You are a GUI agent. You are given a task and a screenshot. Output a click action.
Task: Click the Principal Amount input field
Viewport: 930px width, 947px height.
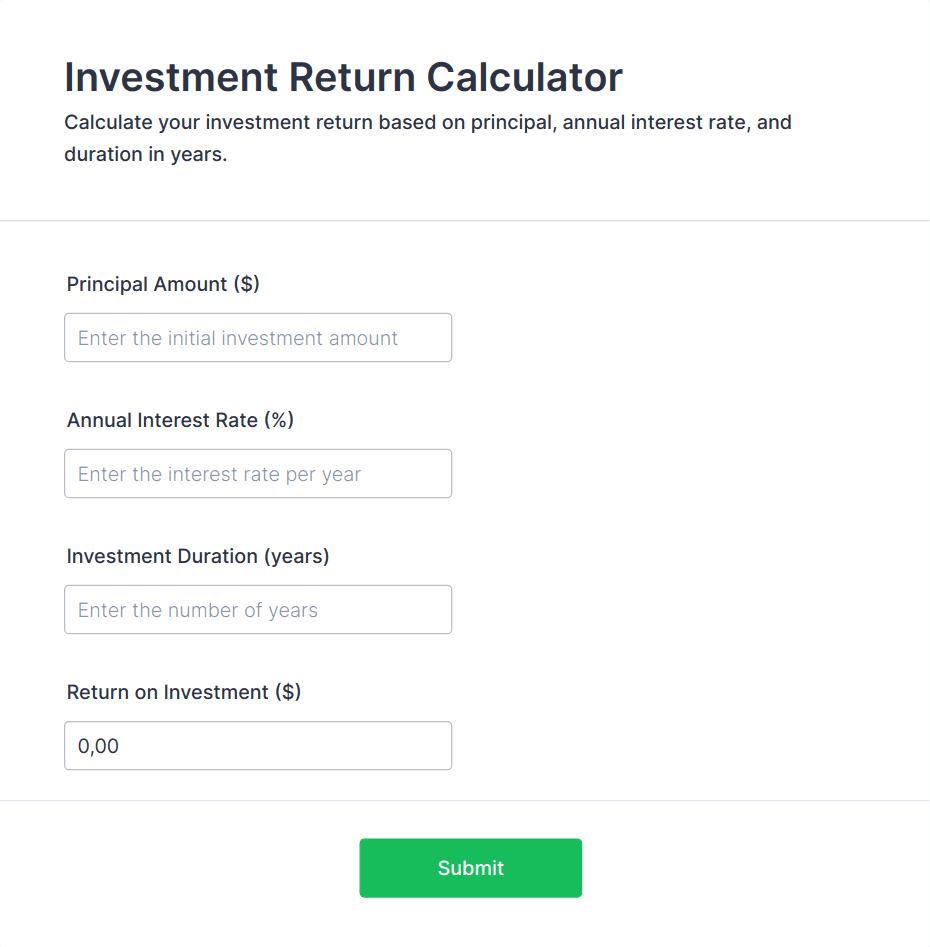click(x=257, y=338)
